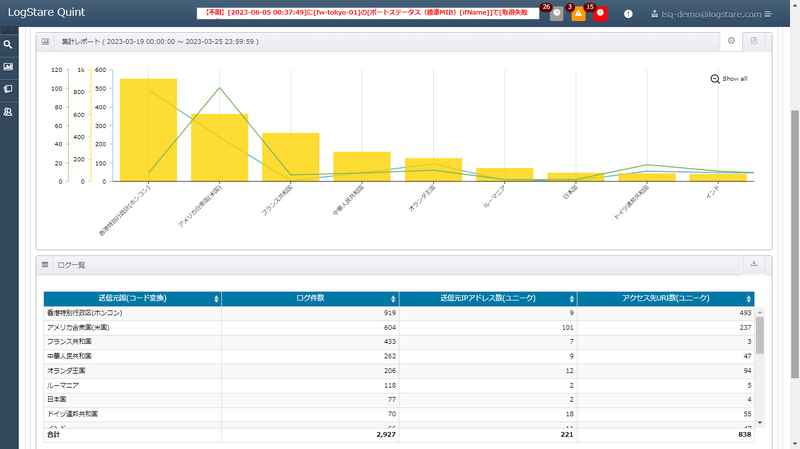The image size is (800, 449).
Task: Open the users icon in sidebar
Action: coord(8,112)
